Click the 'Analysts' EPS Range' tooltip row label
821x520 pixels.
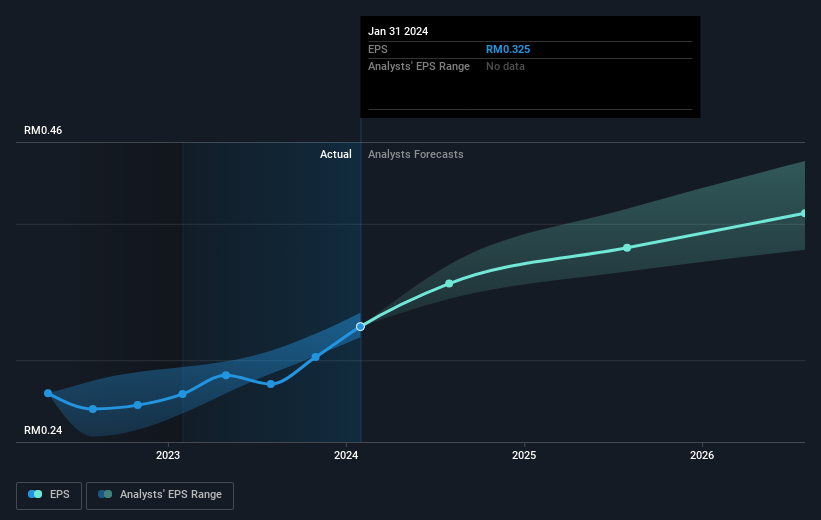[419, 67]
